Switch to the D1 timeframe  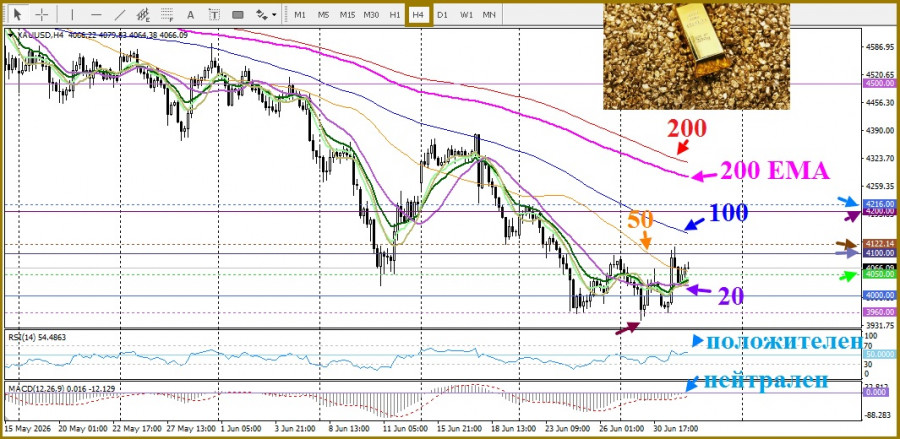click(x=441, y=14)
